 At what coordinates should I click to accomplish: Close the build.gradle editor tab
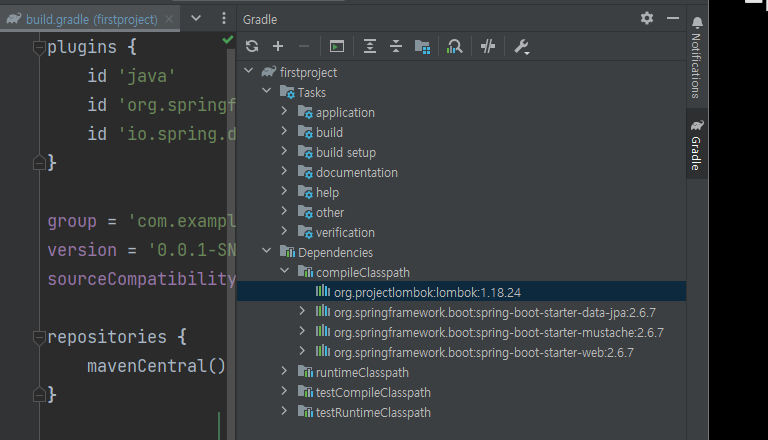pyautogui.click(x=169, y=19)
